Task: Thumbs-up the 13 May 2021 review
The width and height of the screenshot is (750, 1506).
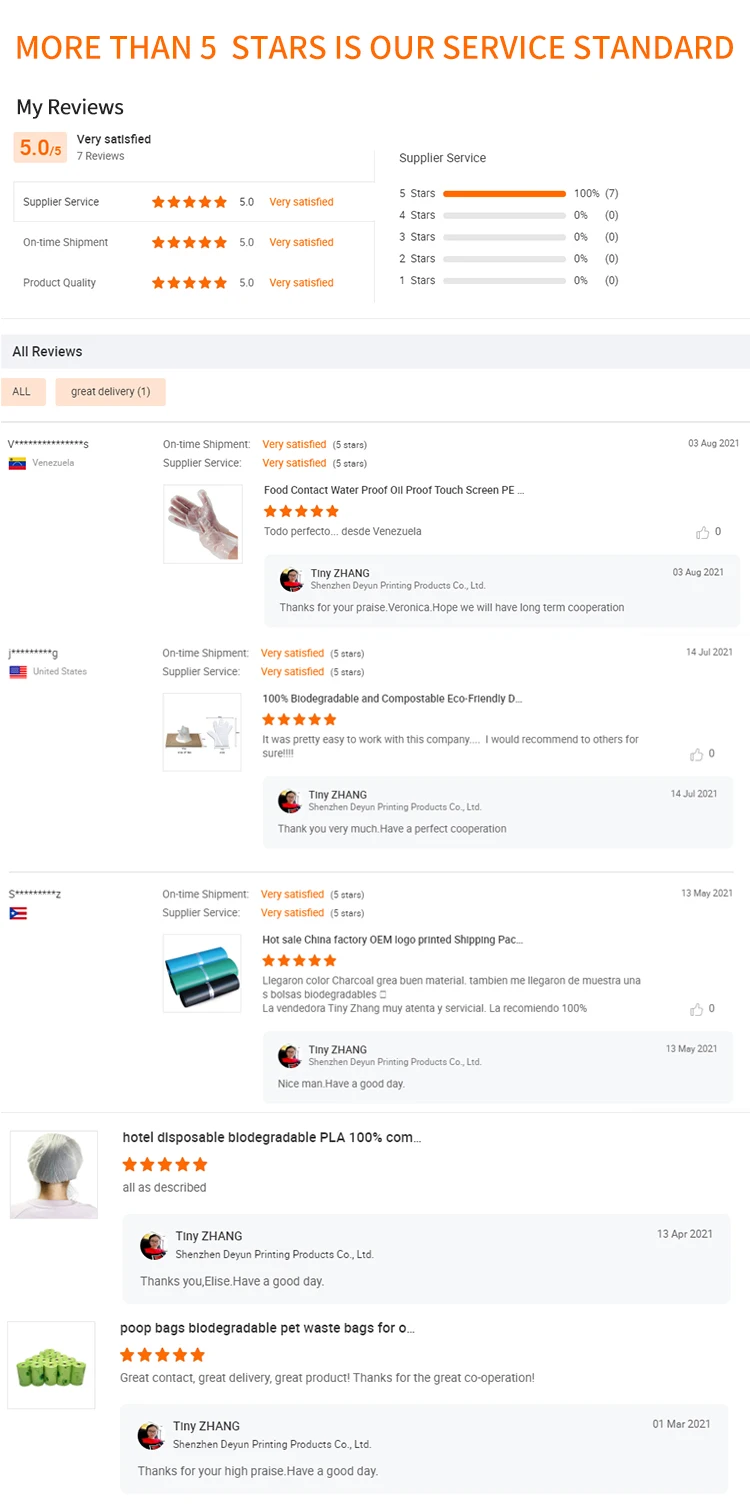Action: 696,1009
